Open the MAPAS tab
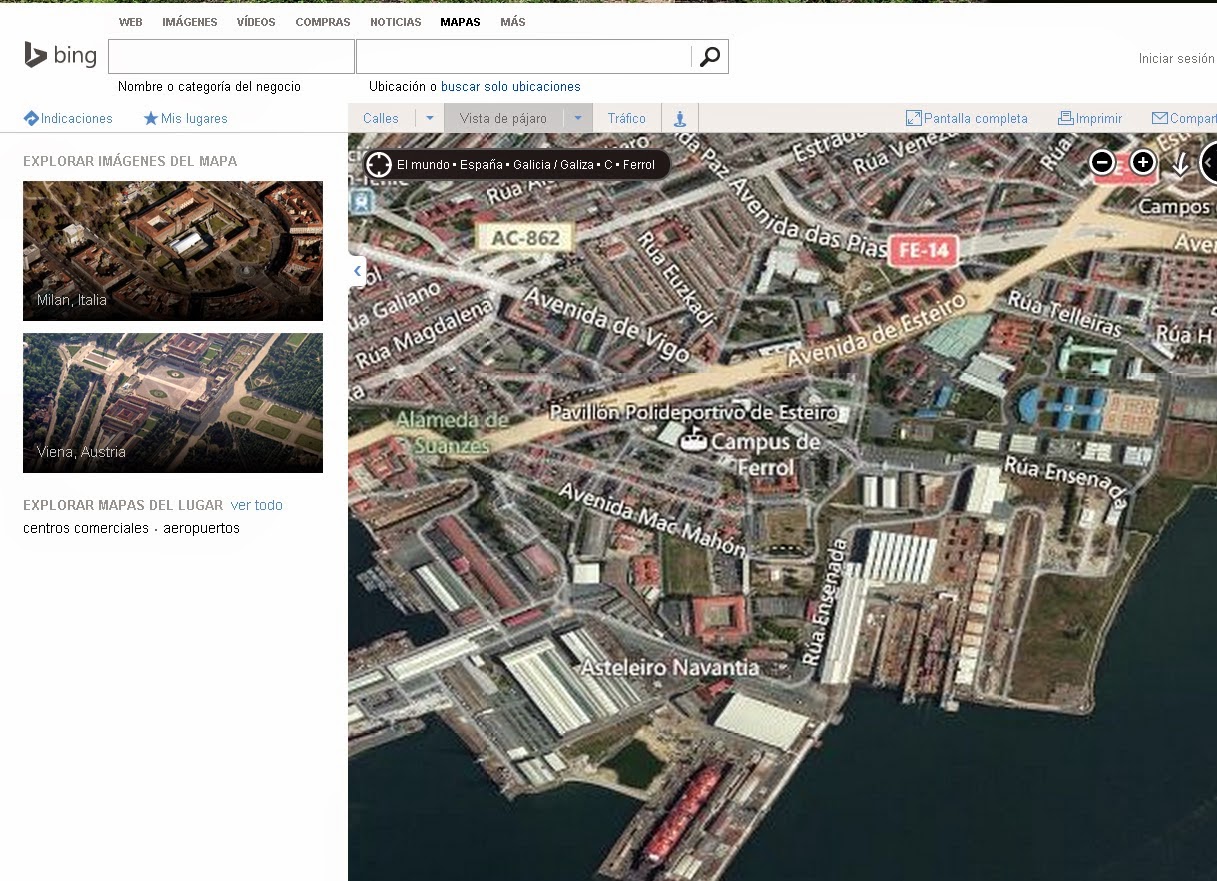The image size is (1217, 881). point(460,22)
